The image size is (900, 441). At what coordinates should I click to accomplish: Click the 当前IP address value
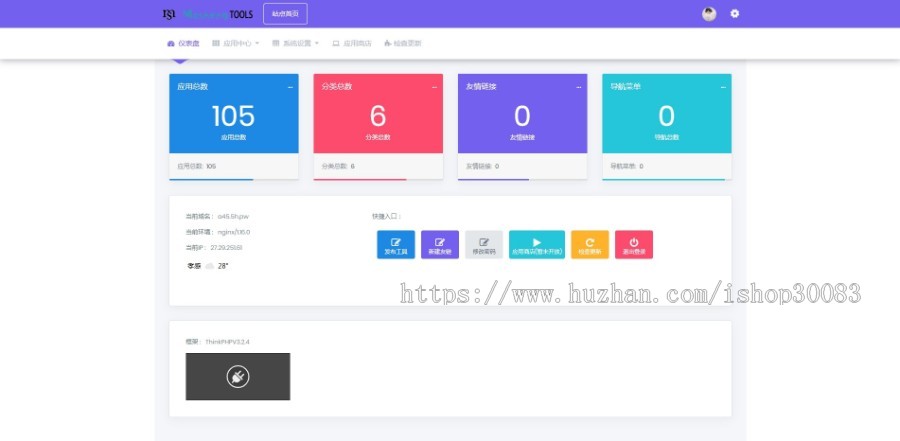click(226, 247)
